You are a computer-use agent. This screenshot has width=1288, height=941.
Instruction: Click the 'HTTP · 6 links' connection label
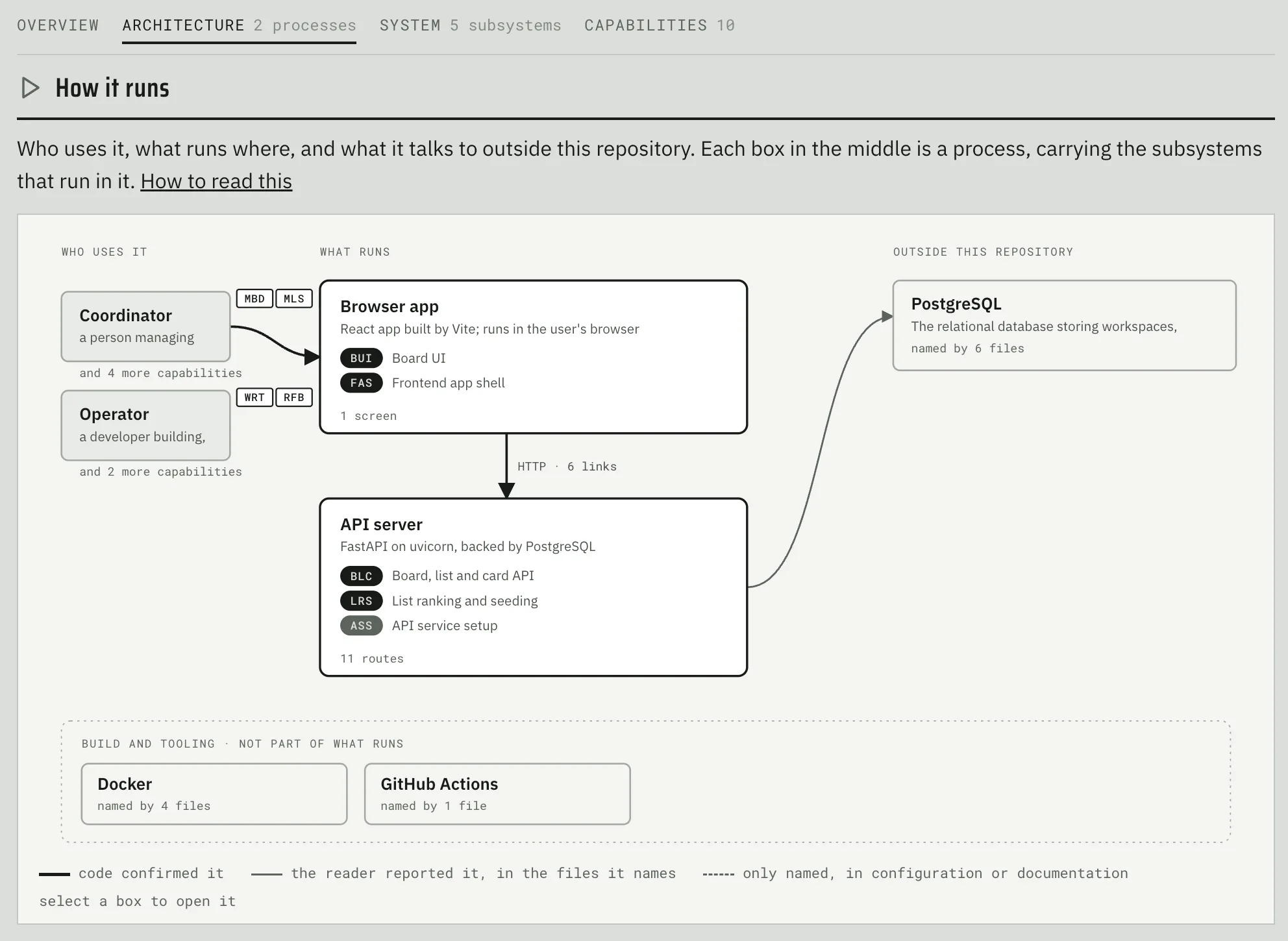pos(567,467)
